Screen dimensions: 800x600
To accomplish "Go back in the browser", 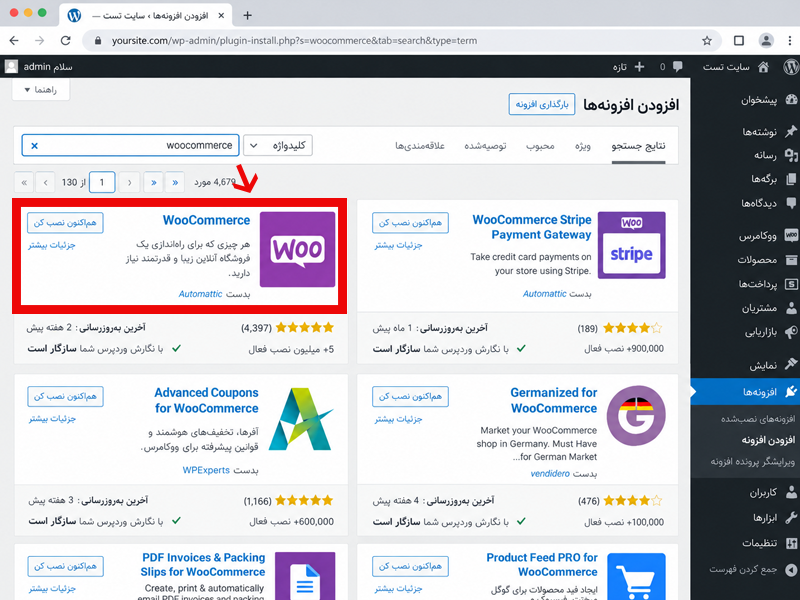I will pos(14,40).
